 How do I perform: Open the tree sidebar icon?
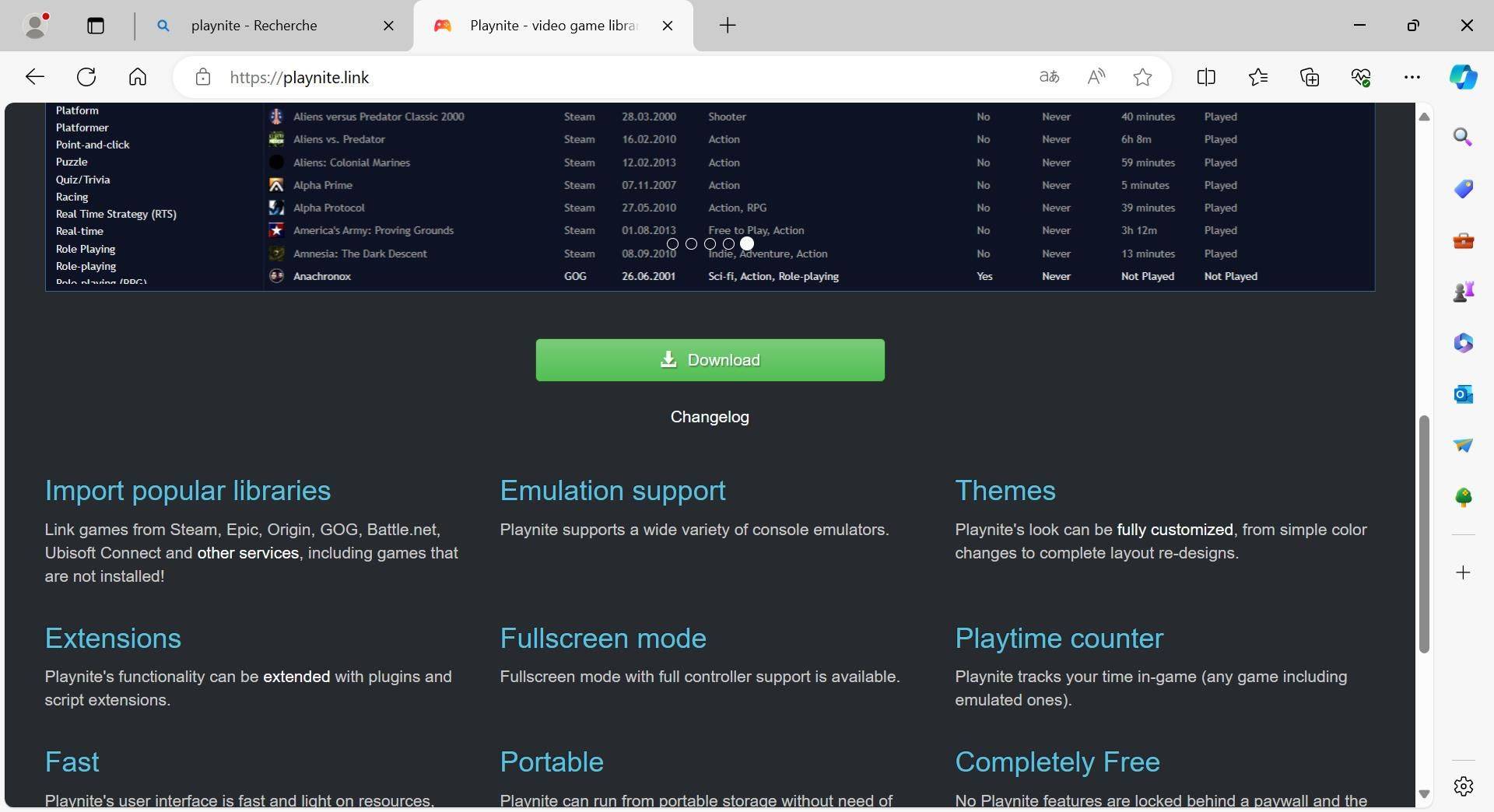tap(1464, 497)
